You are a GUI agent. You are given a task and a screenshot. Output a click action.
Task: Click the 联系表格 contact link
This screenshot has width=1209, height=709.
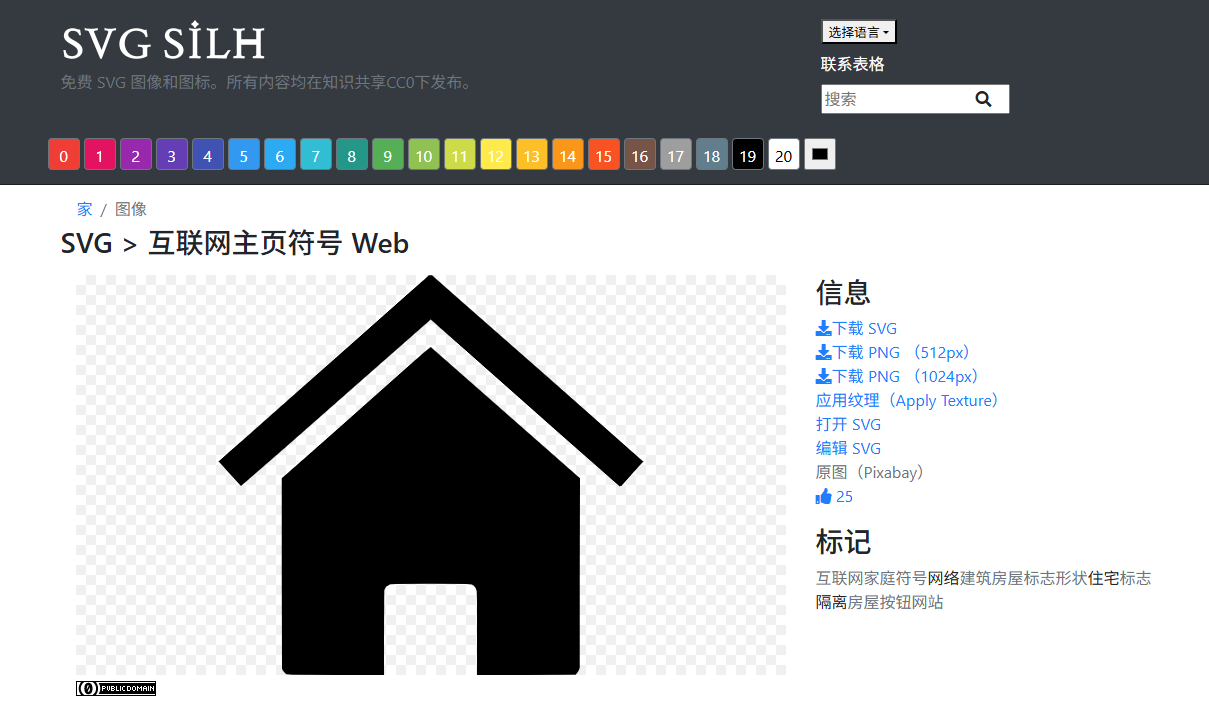coord(852,64)
